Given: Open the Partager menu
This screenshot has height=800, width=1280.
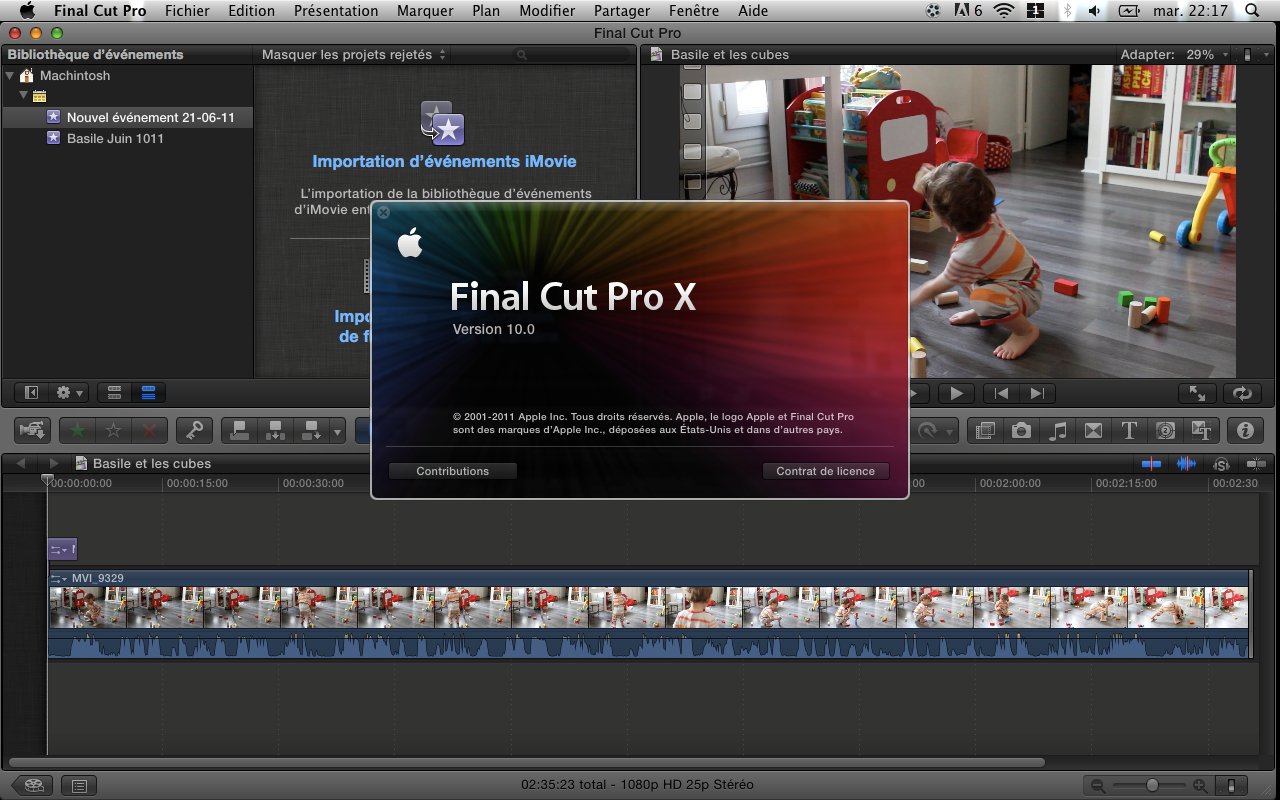Looking at the screenshot, I should [x=622, y=11].
